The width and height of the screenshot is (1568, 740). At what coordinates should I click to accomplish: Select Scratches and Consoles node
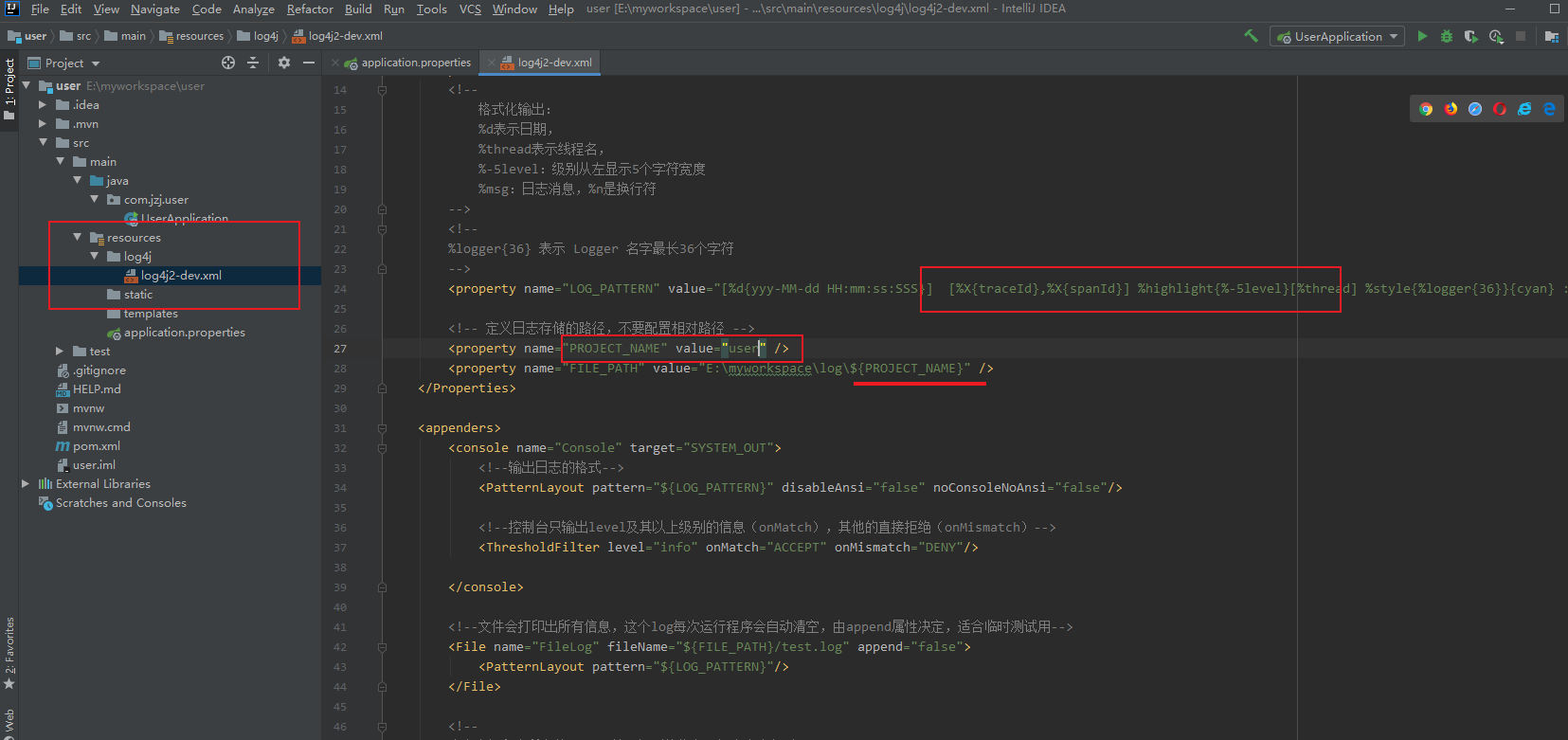pyautogui.click(x=120, y=503)
